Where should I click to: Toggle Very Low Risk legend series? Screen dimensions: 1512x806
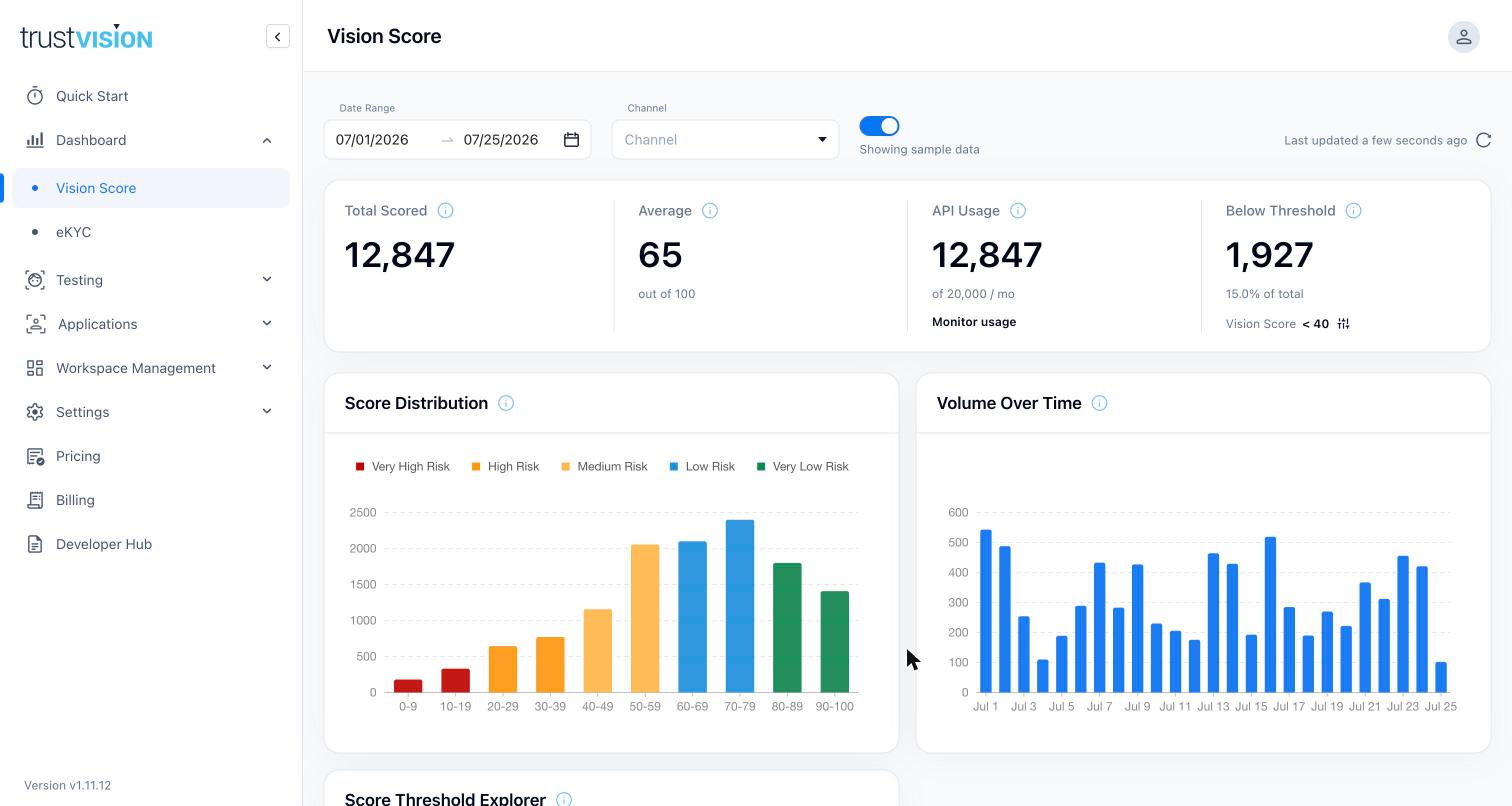pyautogui.click(x=802, y=467)
